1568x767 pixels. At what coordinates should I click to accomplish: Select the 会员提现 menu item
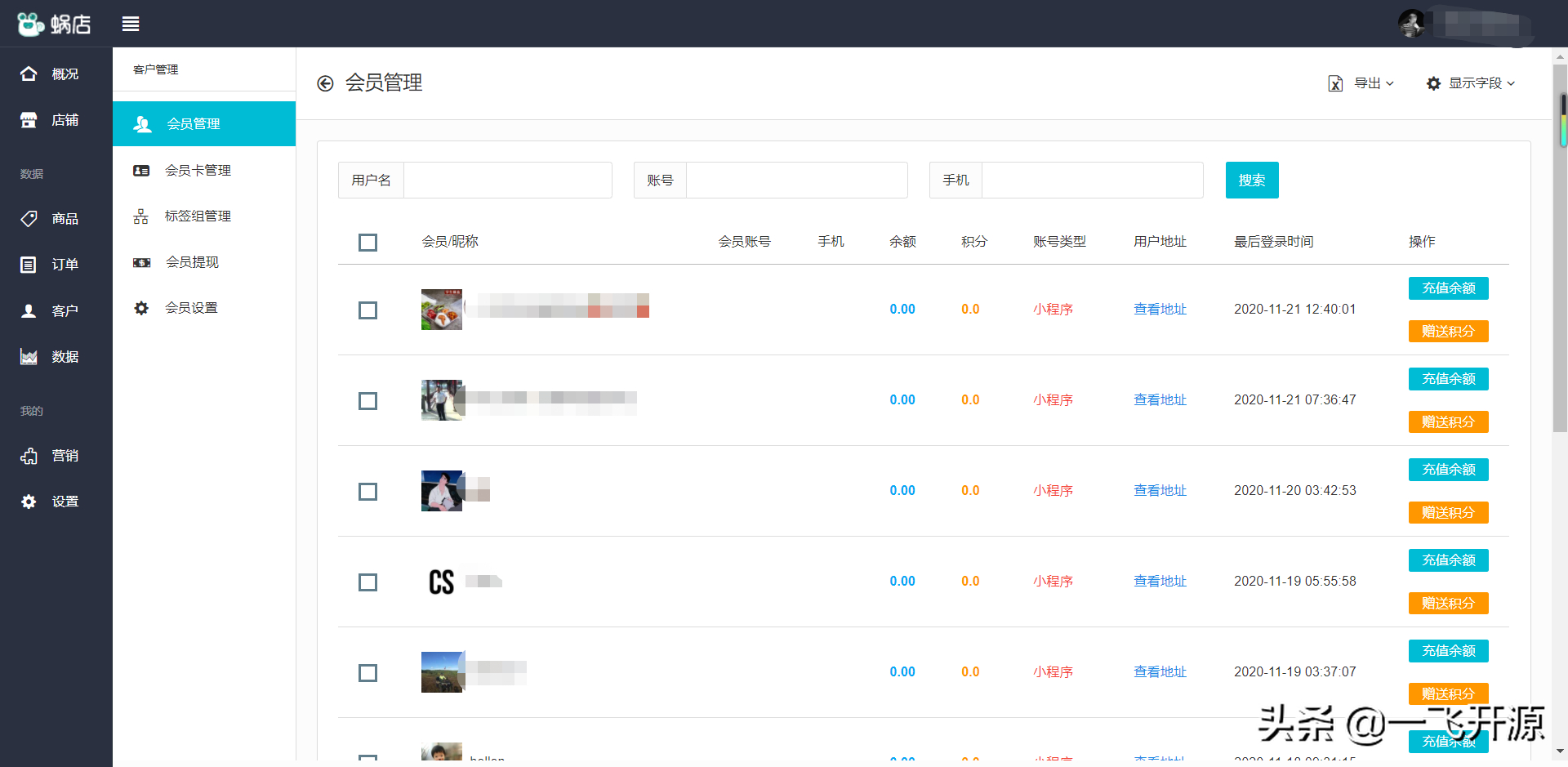point(204,262)
